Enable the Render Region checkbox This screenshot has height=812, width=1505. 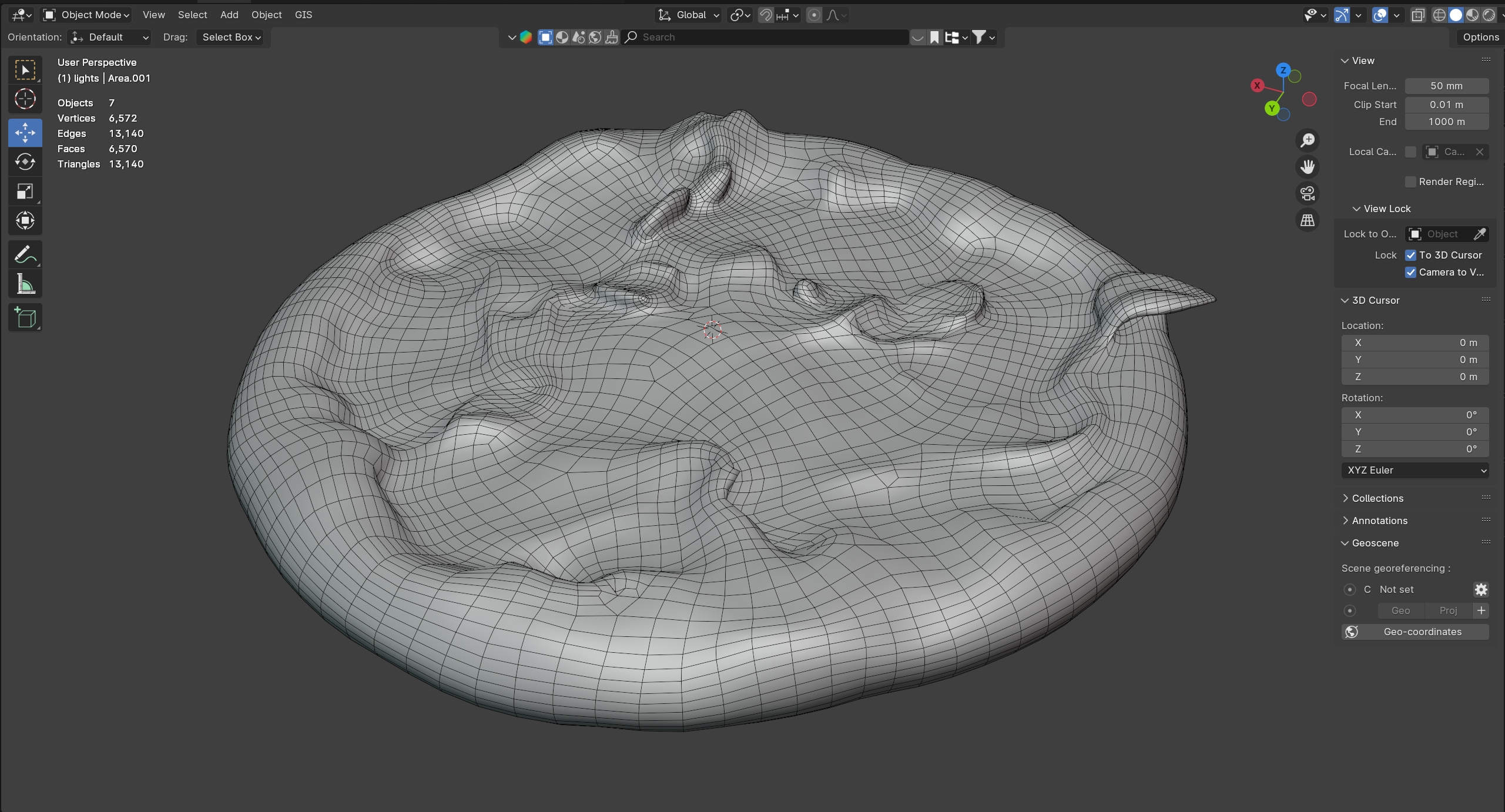(1410, 182)
